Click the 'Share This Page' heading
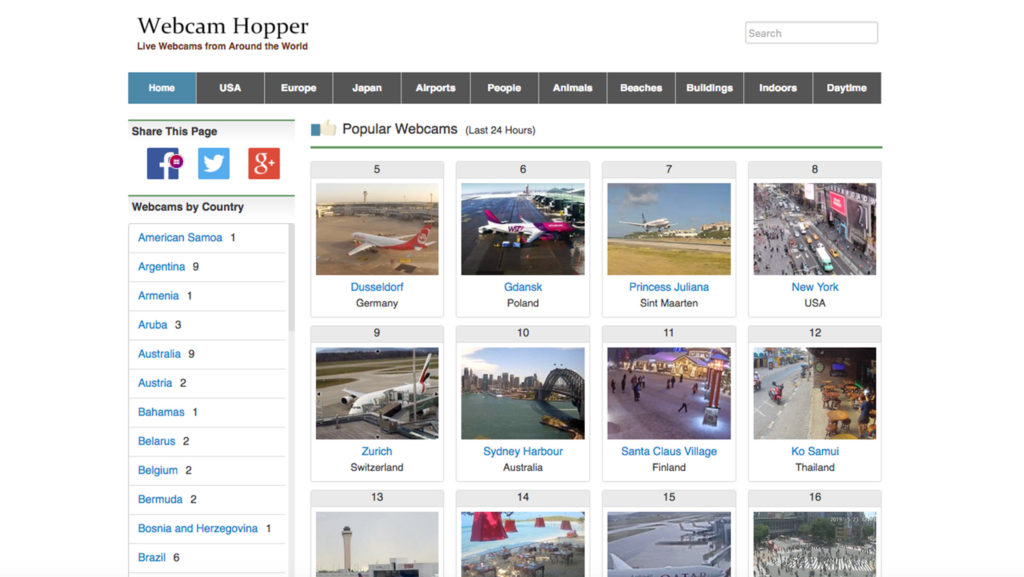This screenshot has height=577, width=1024. click(x=174, y=131)
